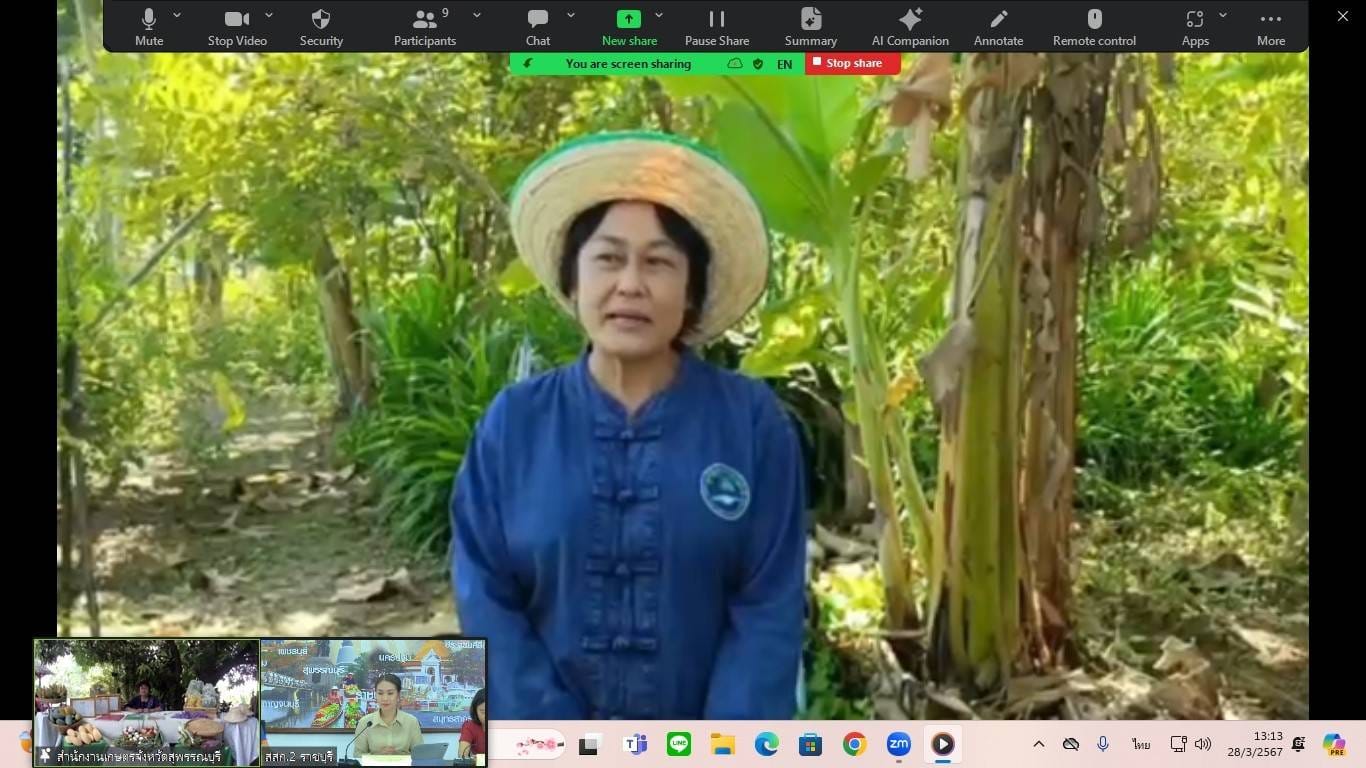Mute the microphone in Zoom toolbar
The width and height of the screenshot is (1366, 768).
149,27
